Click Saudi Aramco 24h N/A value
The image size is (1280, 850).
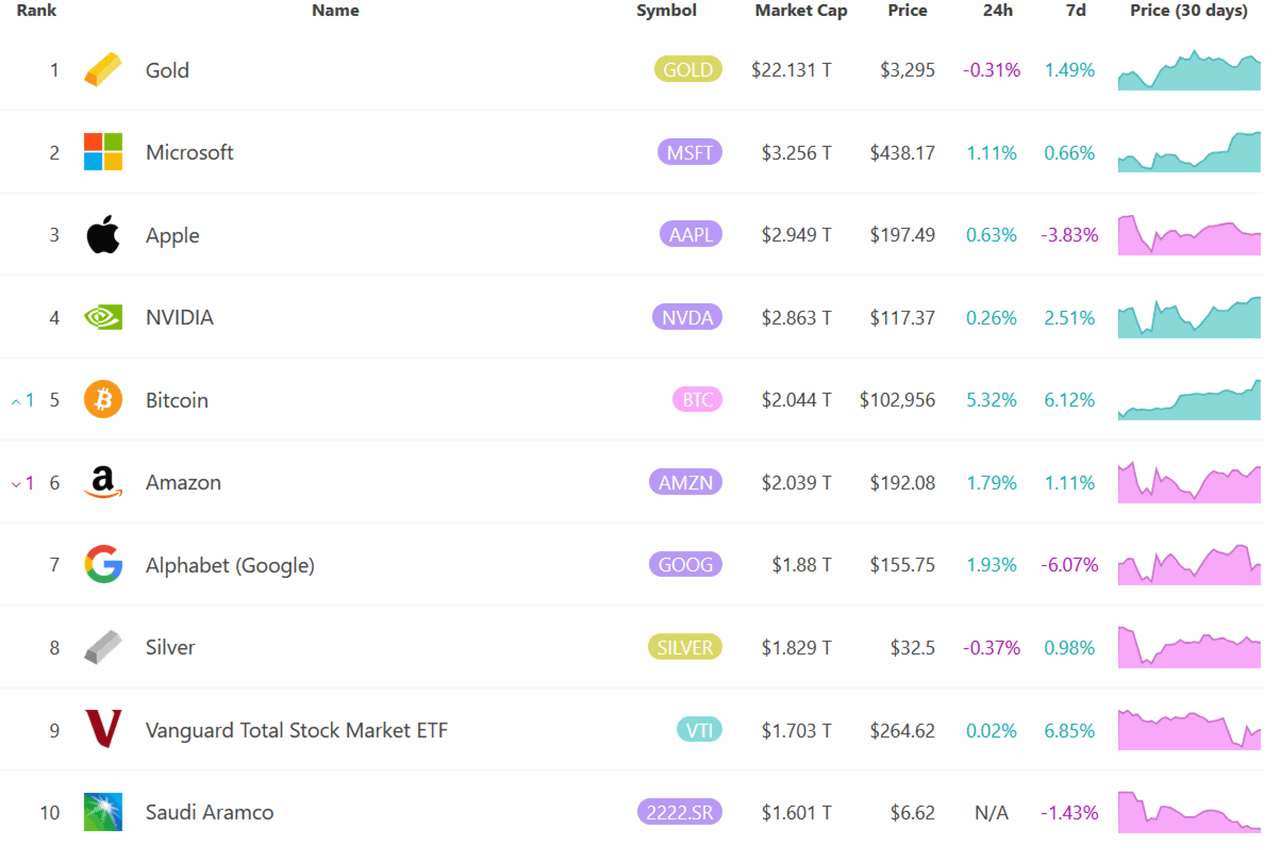point(991,813)
